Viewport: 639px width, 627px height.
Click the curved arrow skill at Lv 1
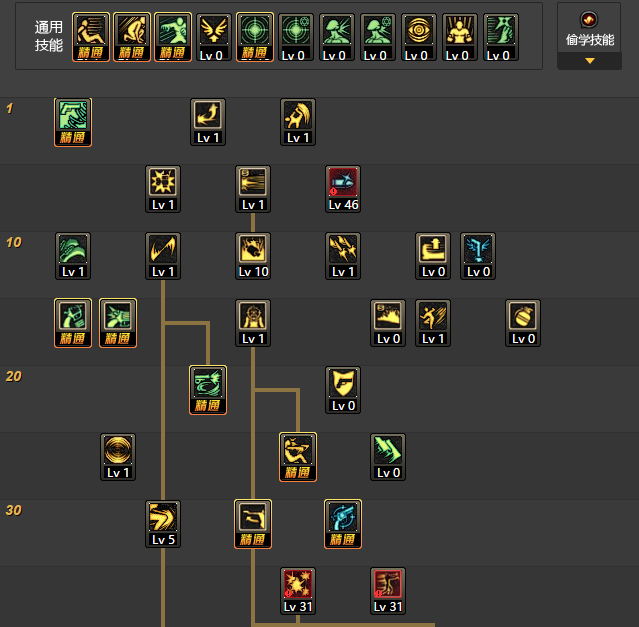pos(208,122)
